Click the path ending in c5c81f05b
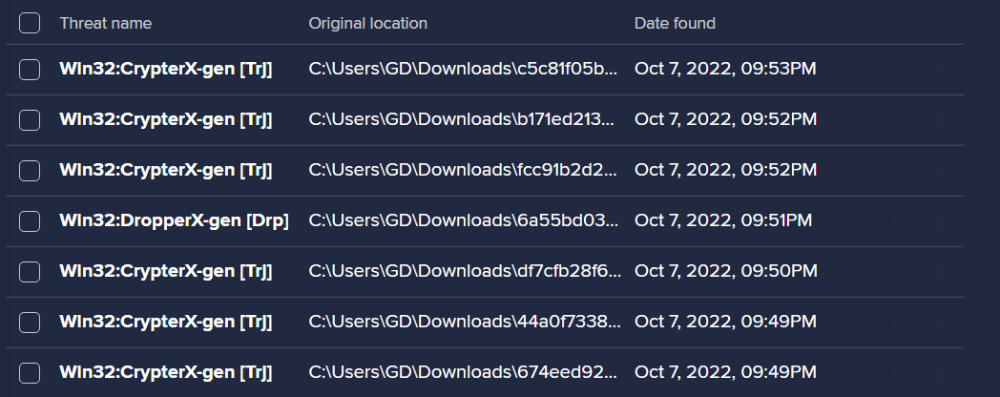This screenshot has height=397, width=1000. (463, 69)
